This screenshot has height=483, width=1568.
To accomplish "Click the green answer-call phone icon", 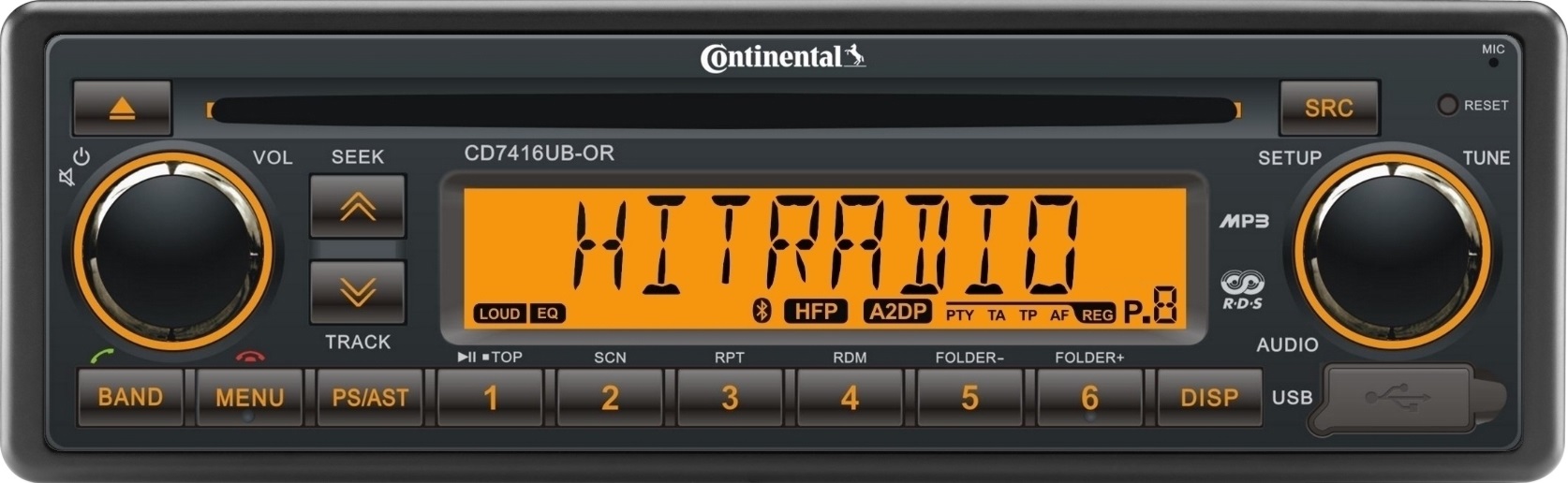I will [102, 357].
